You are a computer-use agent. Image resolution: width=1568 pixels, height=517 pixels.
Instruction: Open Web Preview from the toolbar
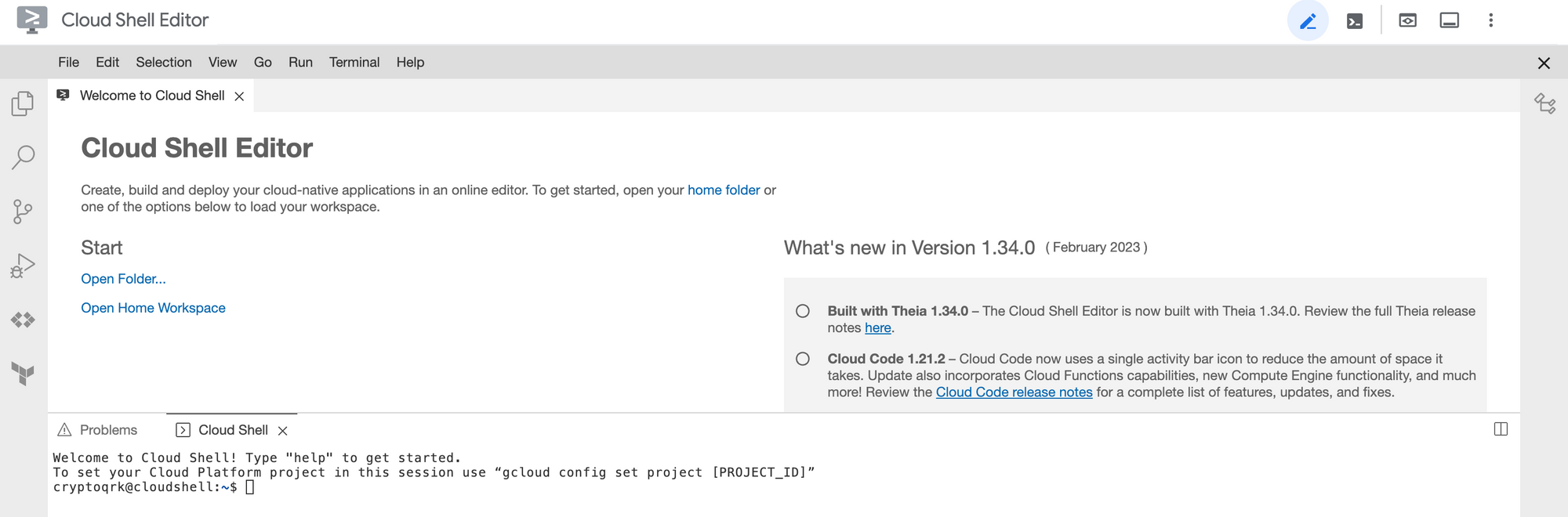point(1406,20)
